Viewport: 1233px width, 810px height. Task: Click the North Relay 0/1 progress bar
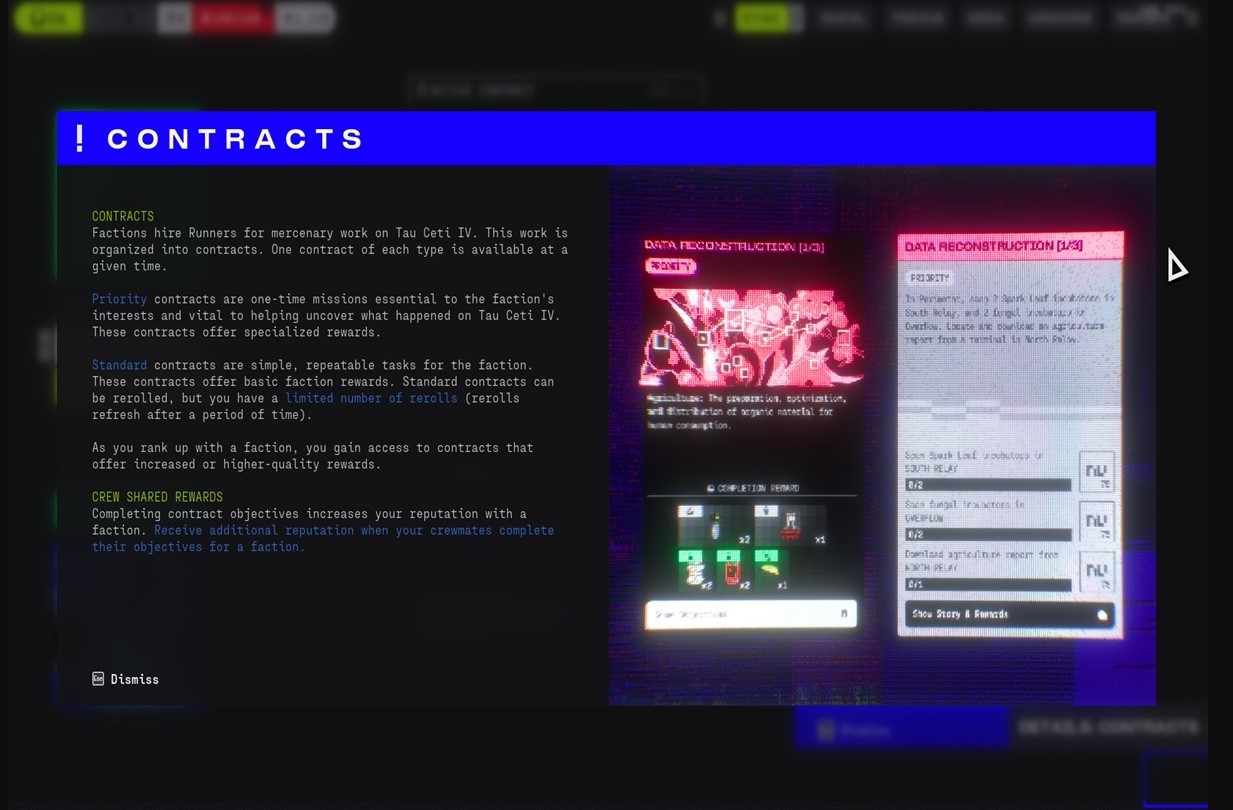[987, 584]
